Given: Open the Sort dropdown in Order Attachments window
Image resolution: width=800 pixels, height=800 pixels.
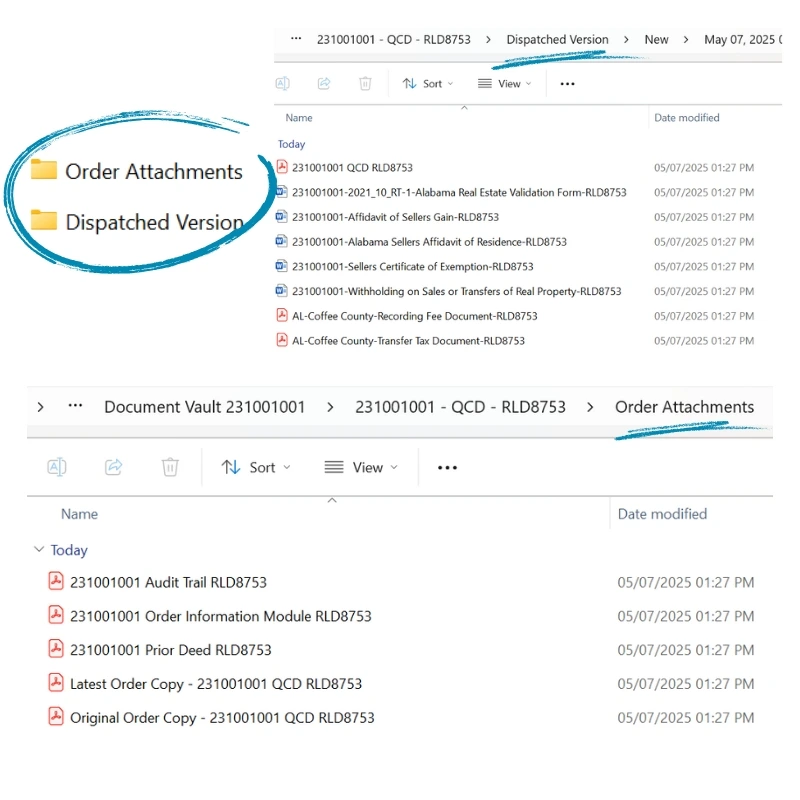Looking at the screenshot, I should pos(256,467).
